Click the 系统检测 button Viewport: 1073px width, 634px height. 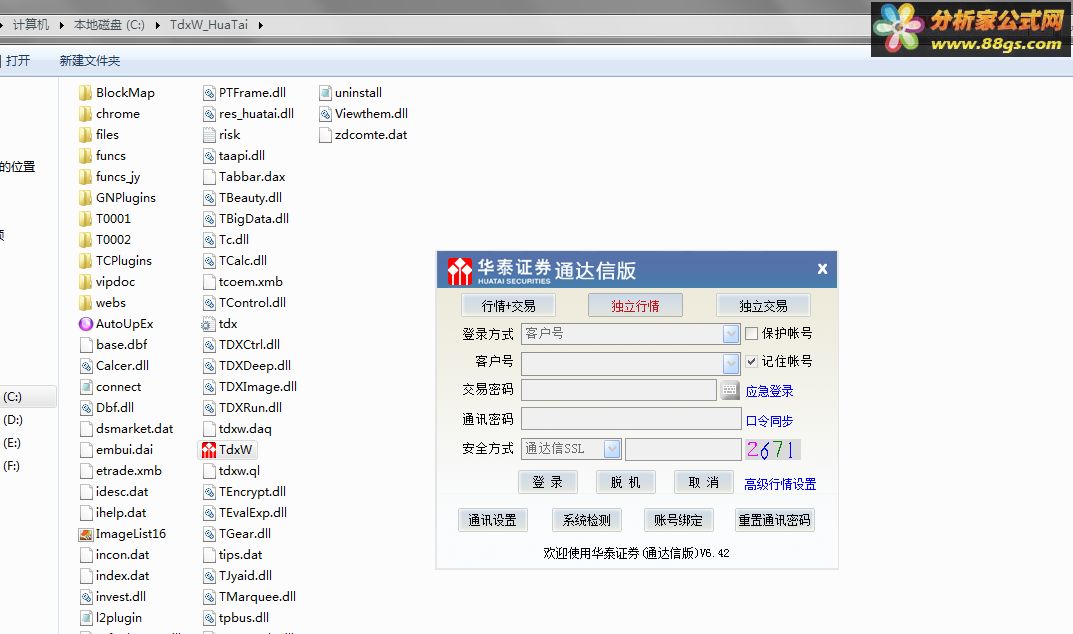click(x=586, y=520)
